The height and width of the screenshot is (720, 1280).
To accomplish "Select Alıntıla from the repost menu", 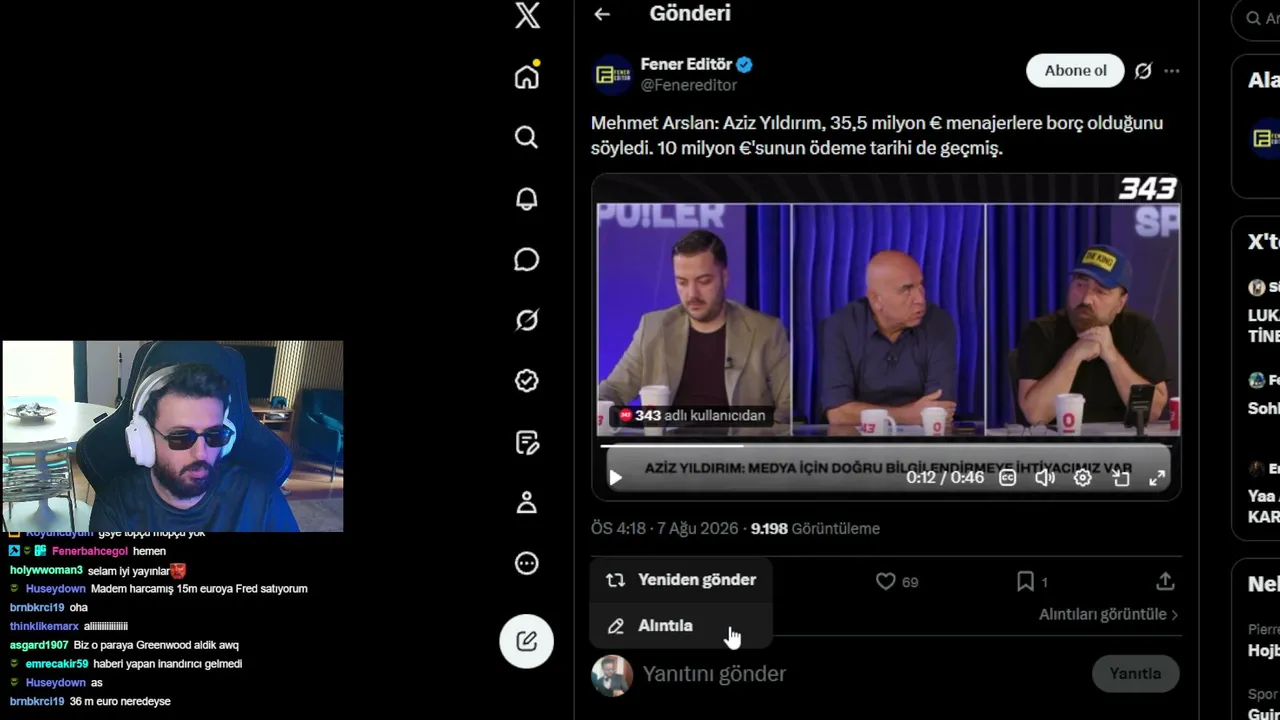I will click(681, 626).
